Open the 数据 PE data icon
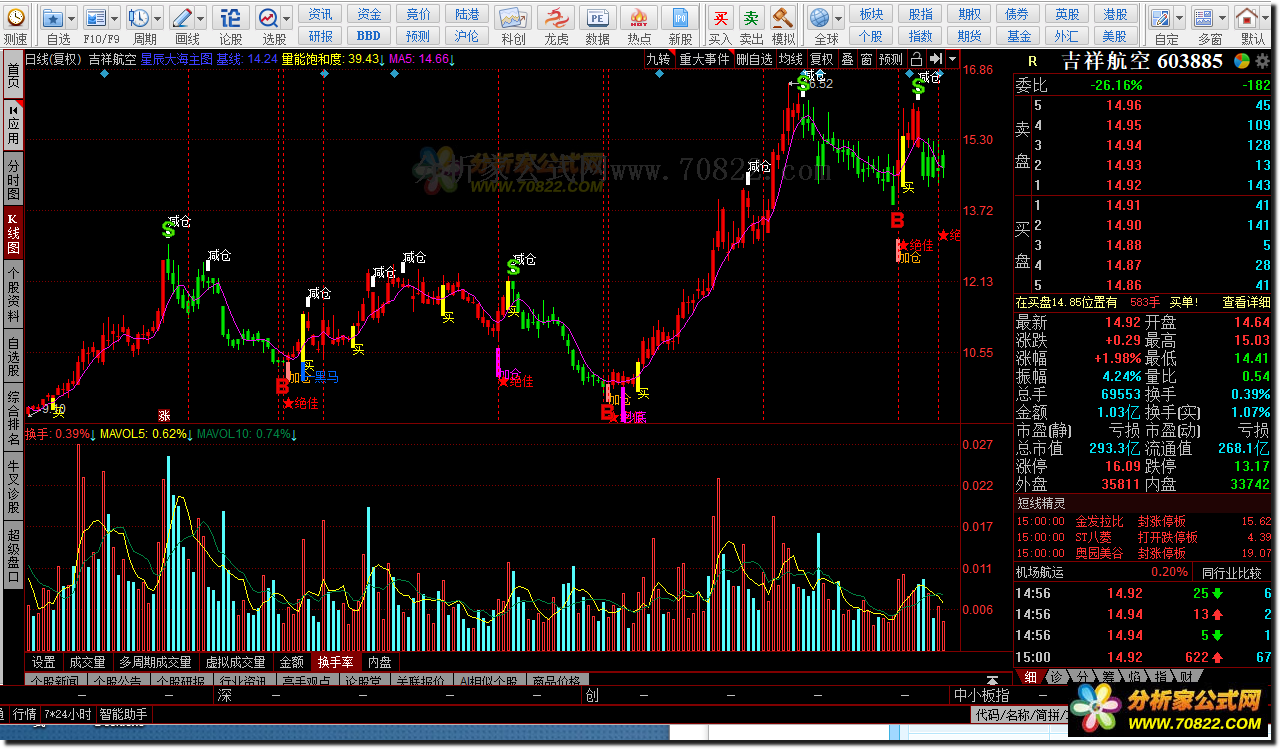The width and height of the screenshot is (1281, 749). [598, 18]
